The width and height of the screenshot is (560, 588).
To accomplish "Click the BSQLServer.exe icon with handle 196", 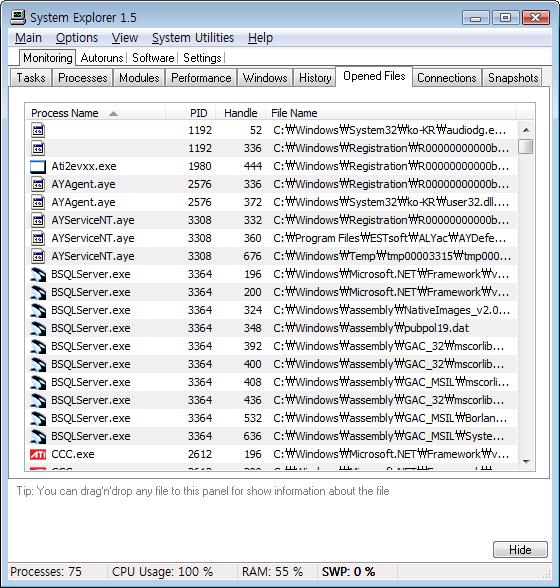I will (x=38, y=274).
